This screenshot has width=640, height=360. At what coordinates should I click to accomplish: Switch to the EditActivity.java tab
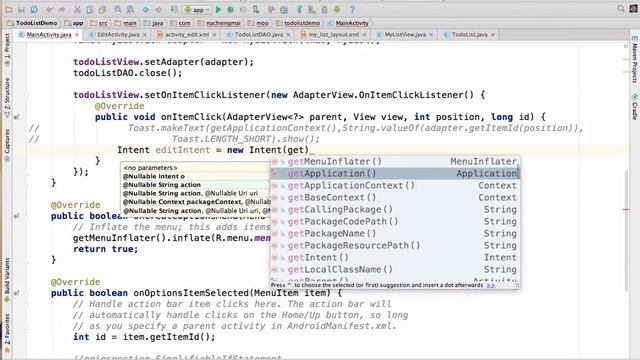[x=118, y=35]
